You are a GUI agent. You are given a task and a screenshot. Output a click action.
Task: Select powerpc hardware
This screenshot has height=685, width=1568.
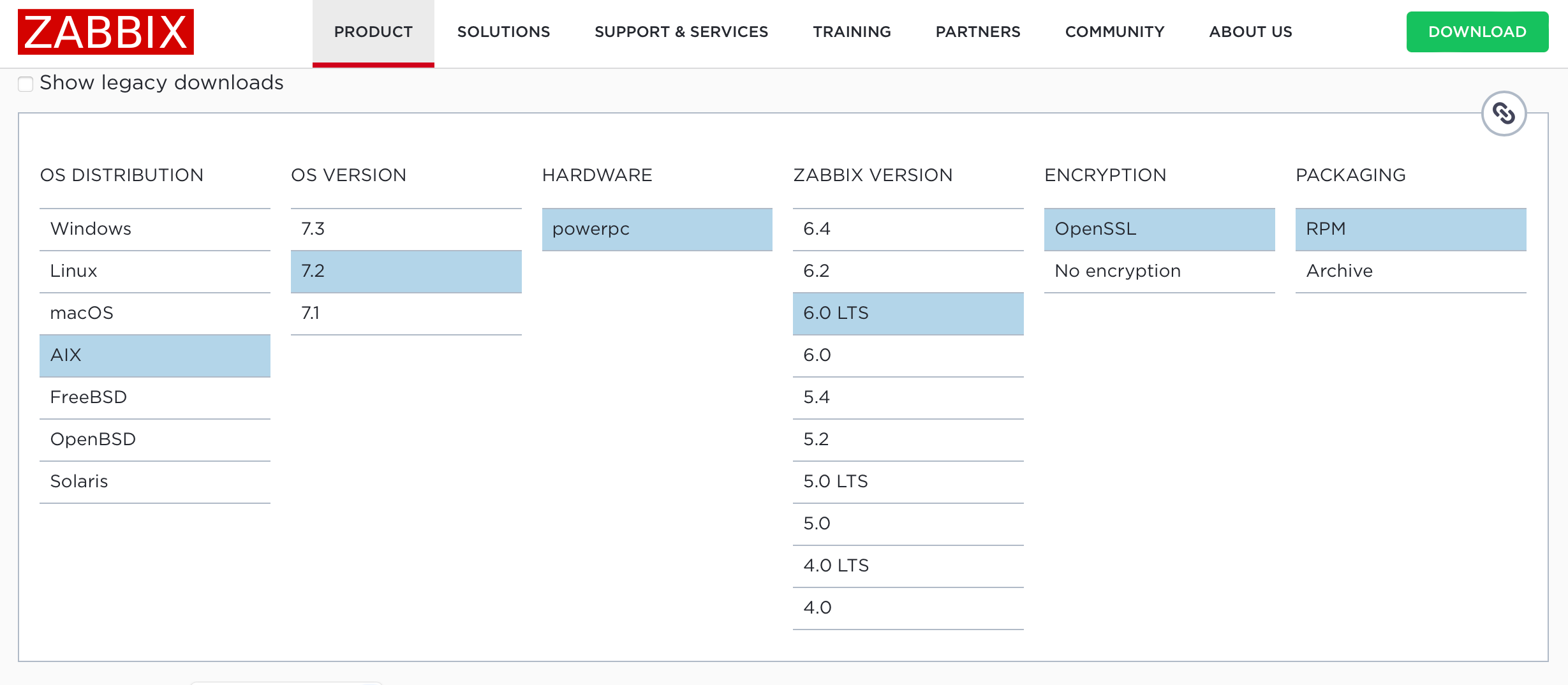[x=657, y=230]
